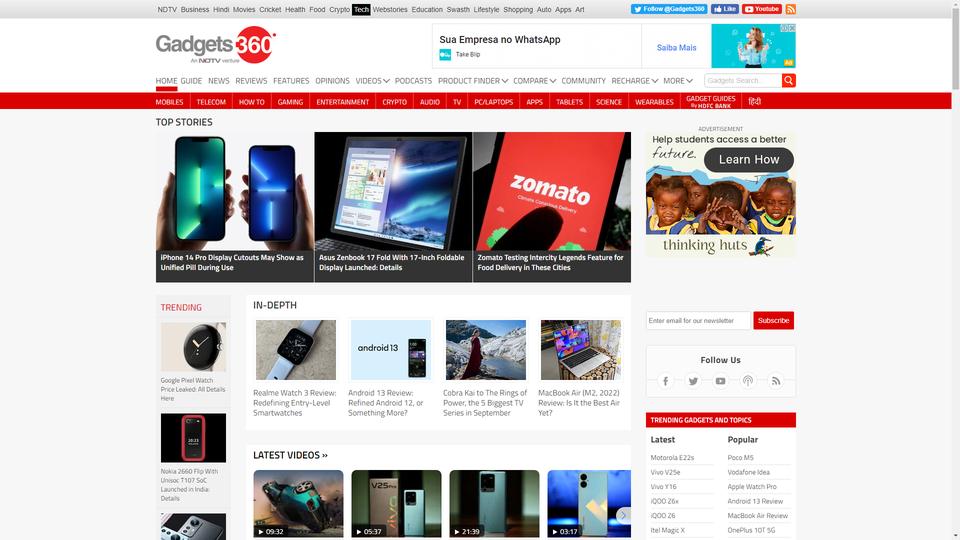960x540 pixels.
Task: Click the Gadgets Search input field
Action: pyautogui.click(x=743, y=80)
